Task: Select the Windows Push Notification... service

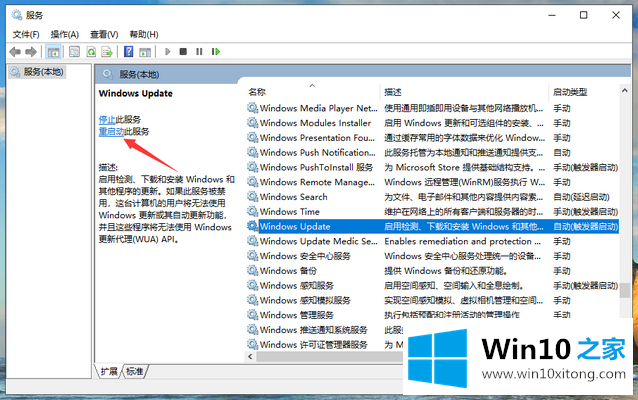Action: pyautogui.click(x=433, y=152)
